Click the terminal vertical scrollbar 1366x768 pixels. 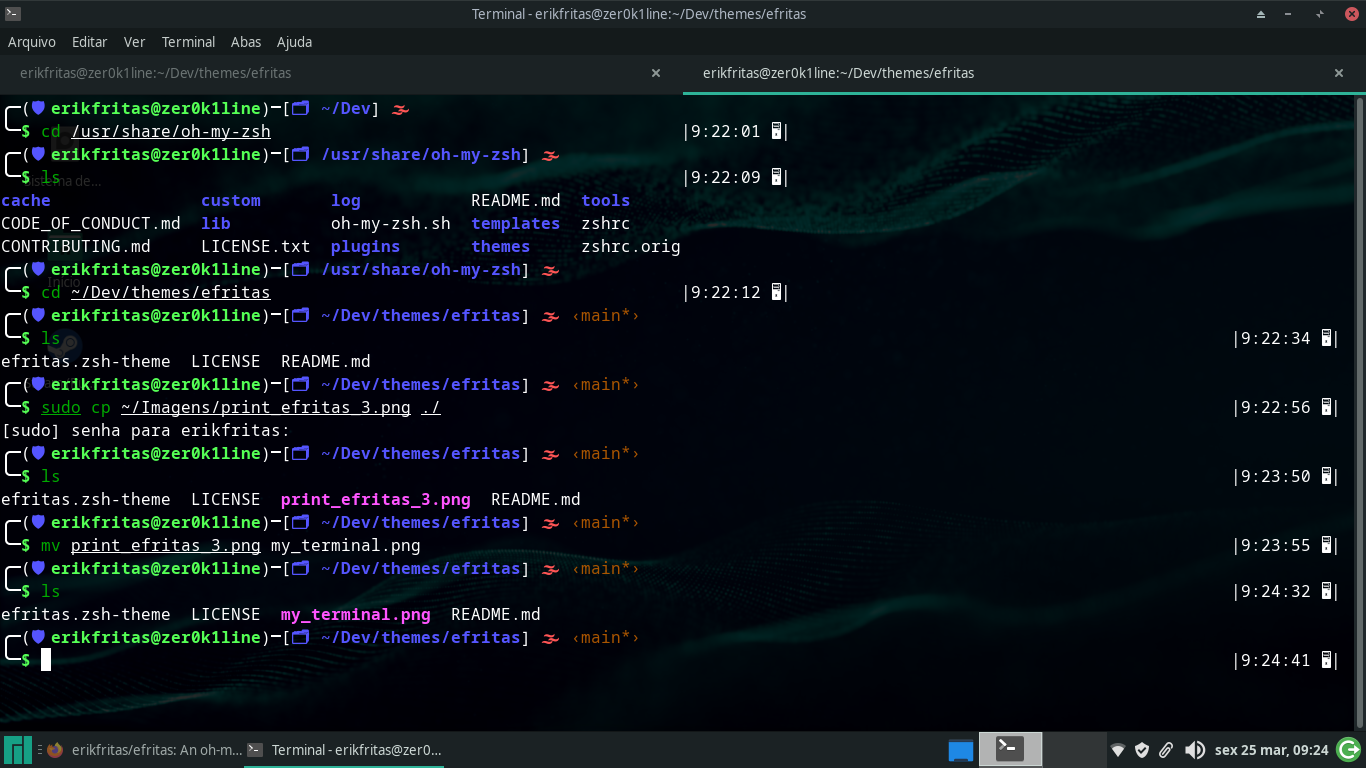tap(1360, 400)
